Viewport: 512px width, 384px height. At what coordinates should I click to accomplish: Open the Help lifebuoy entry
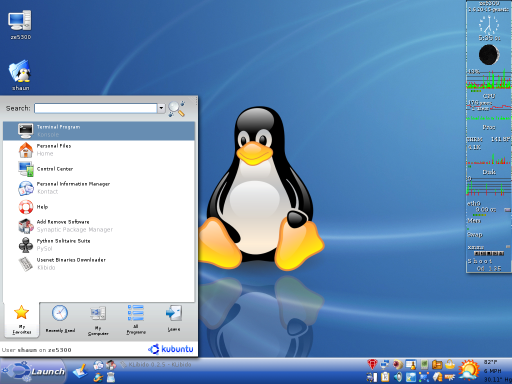(x=99, y=207)
